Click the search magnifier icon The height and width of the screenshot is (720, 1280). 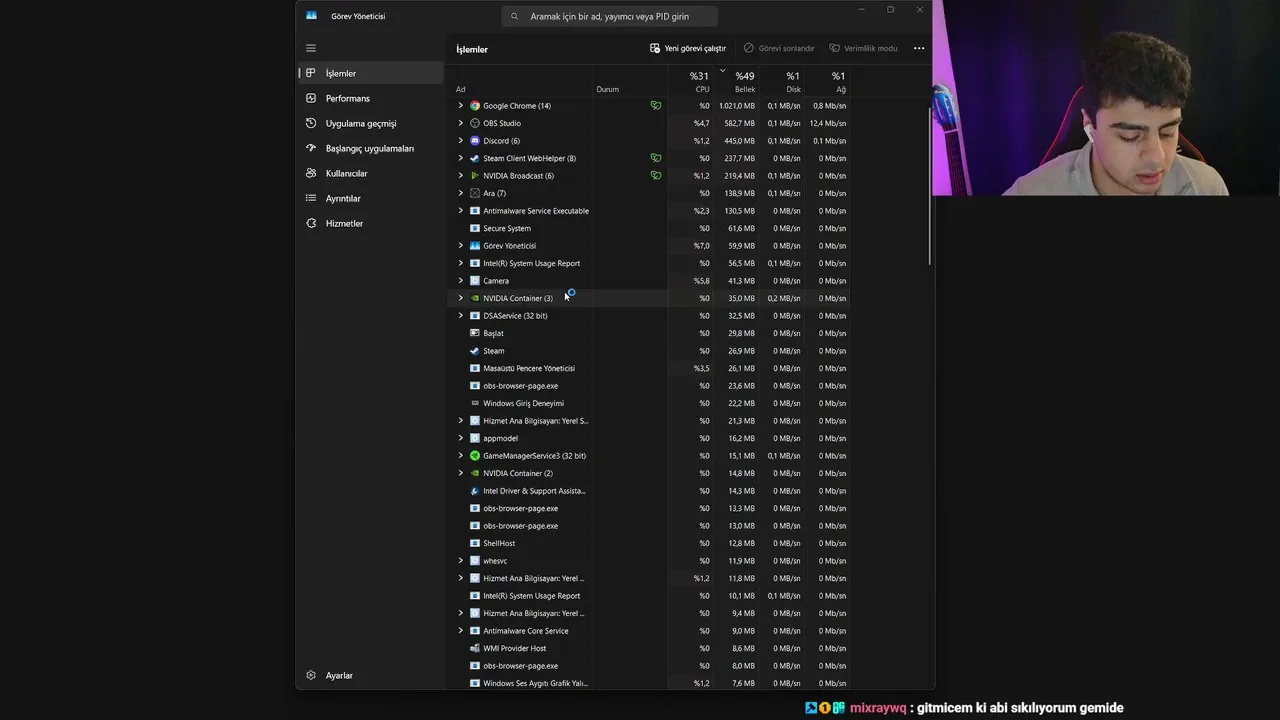pyautogui.click(x=515, y=16)
